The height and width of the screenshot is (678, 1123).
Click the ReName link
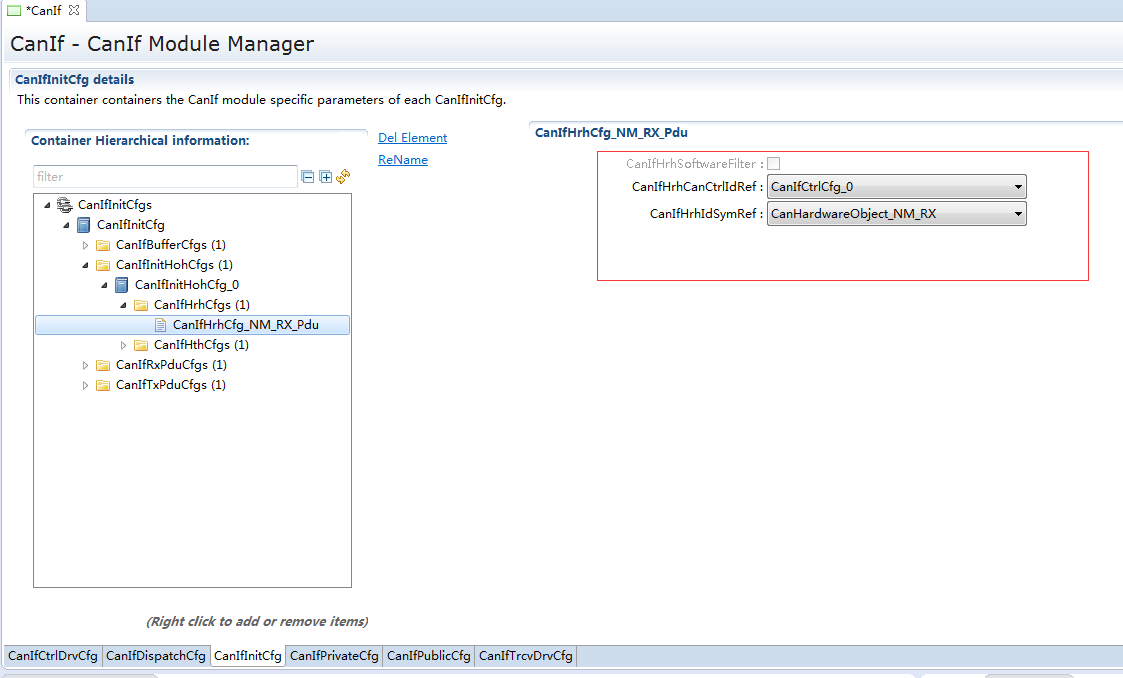coord(403,160)
